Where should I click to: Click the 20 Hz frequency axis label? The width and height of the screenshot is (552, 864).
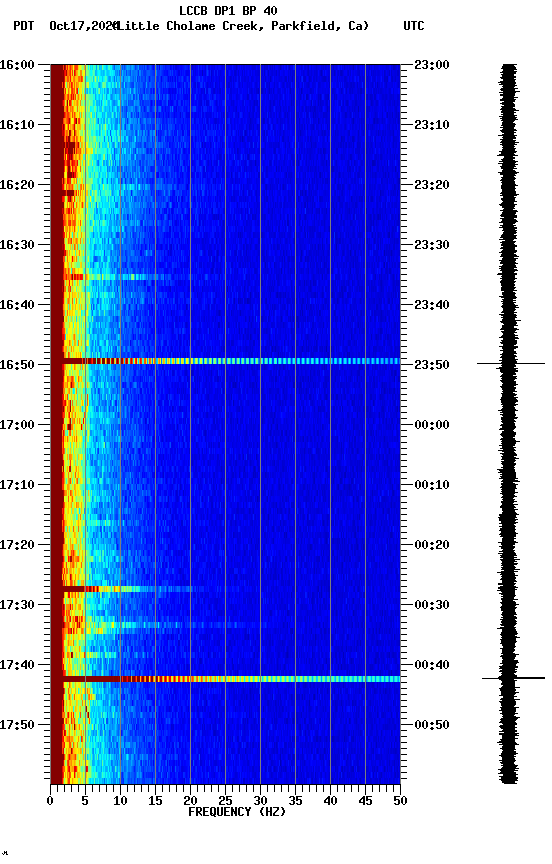[x=190, y=801]
